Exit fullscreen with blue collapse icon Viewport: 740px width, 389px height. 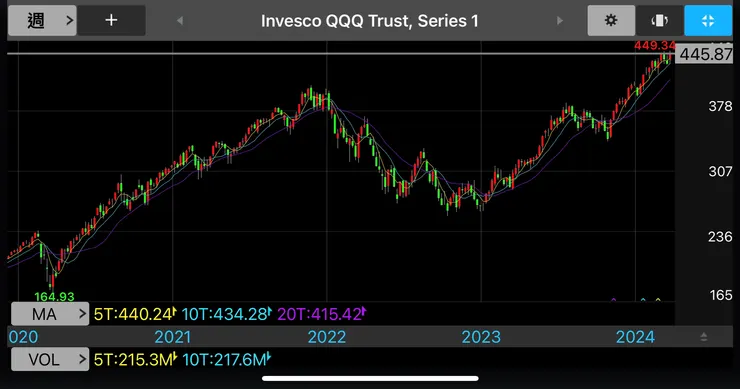pos(708,20)
